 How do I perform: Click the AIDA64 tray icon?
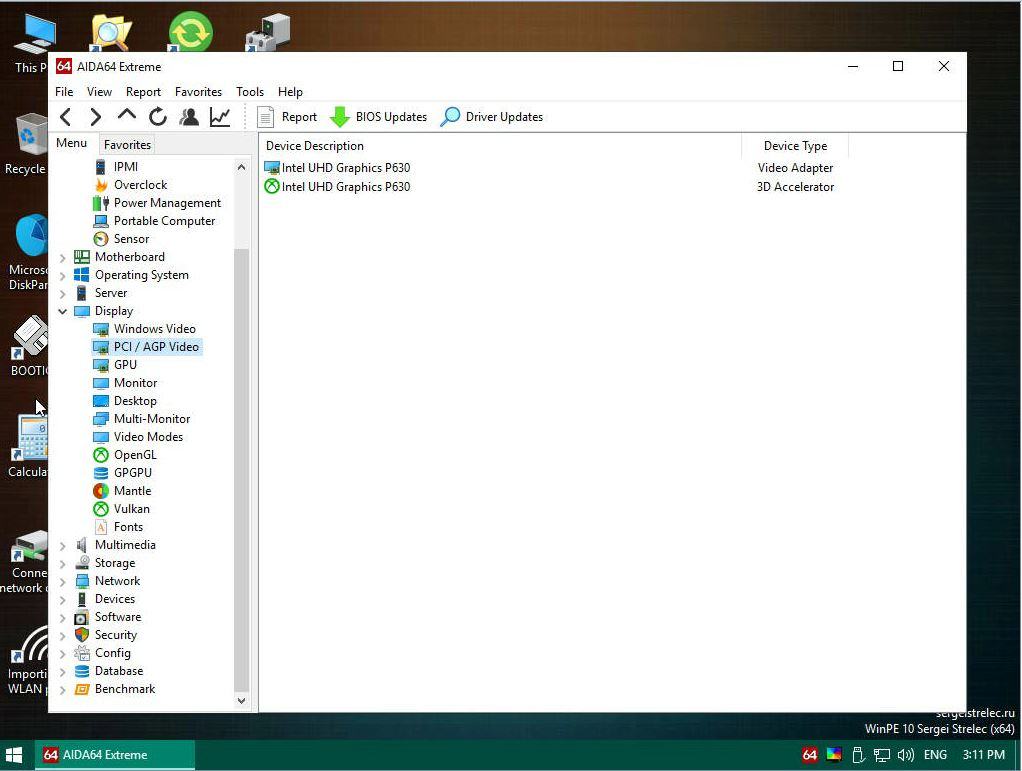(x=810, y=755)
